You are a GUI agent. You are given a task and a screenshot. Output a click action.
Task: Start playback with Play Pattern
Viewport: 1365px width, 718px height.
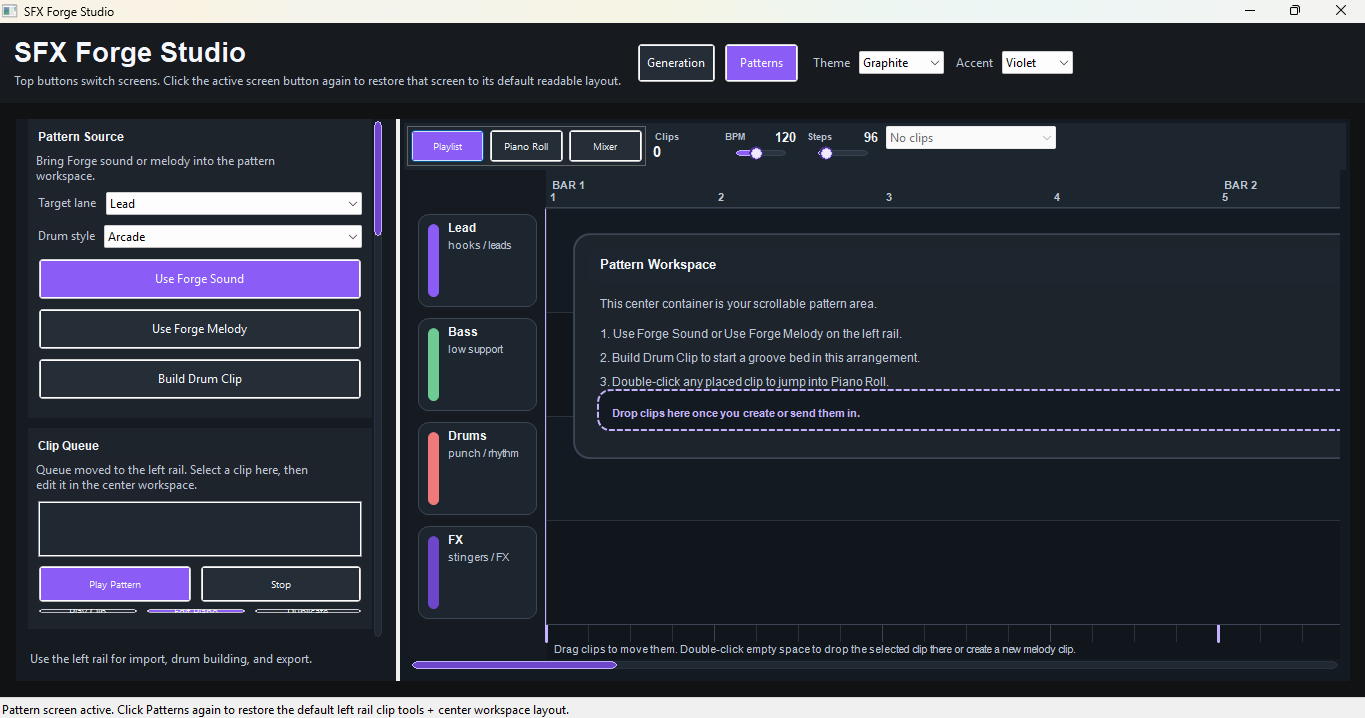point(115,584)
